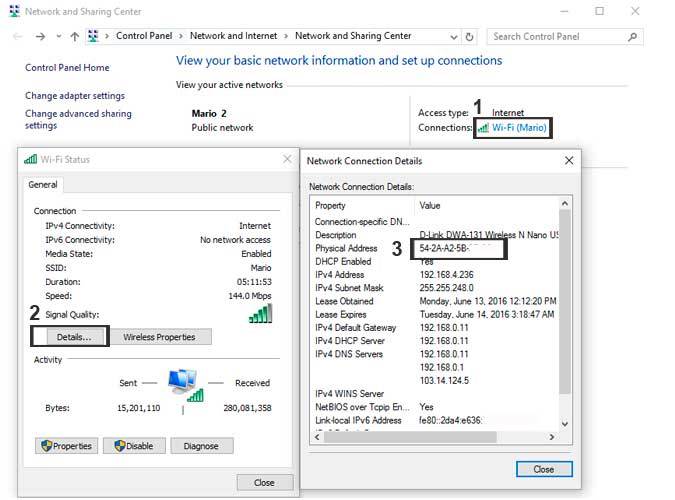The width and height of the screenshot is (675, 500).
Task: Click Mario 2 network name
Action: (209, 113)
